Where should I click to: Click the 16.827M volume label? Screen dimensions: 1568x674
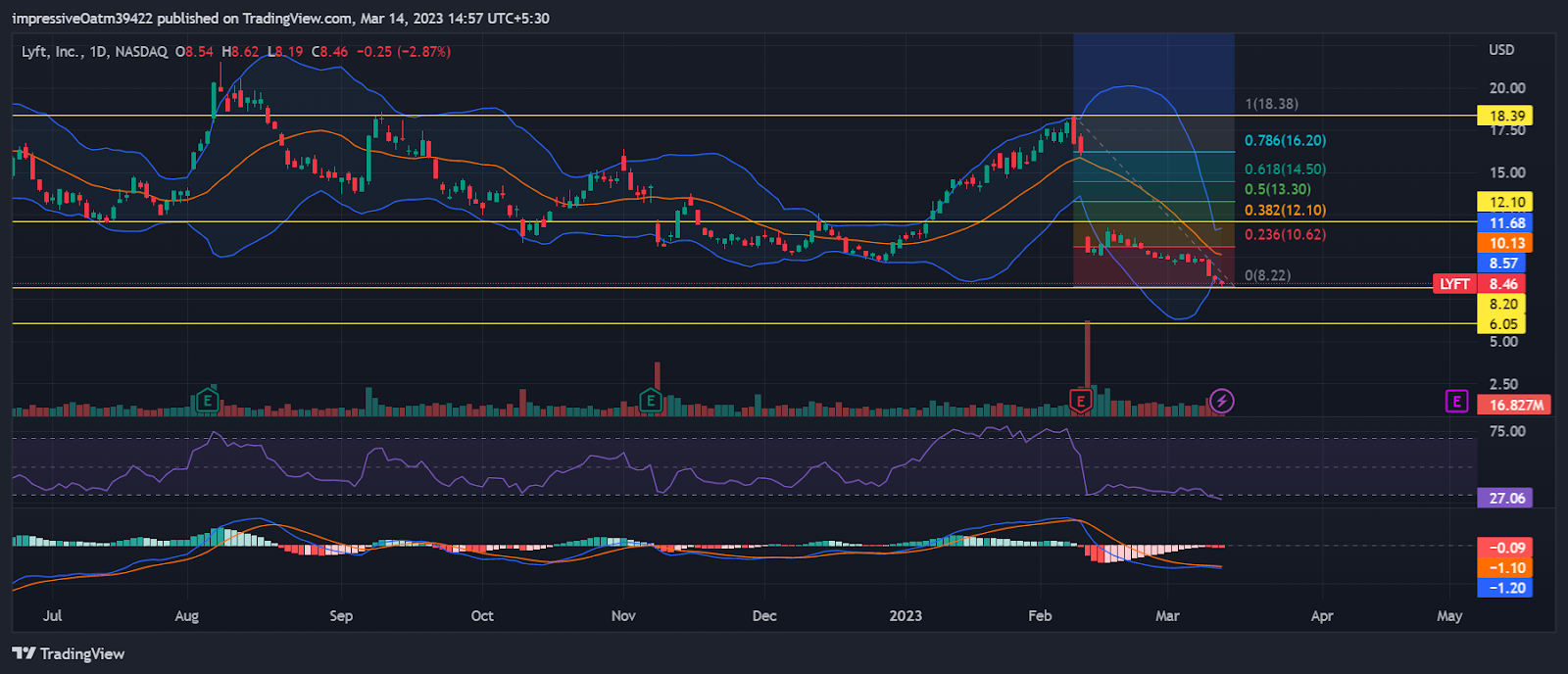tap(1516, 405)
